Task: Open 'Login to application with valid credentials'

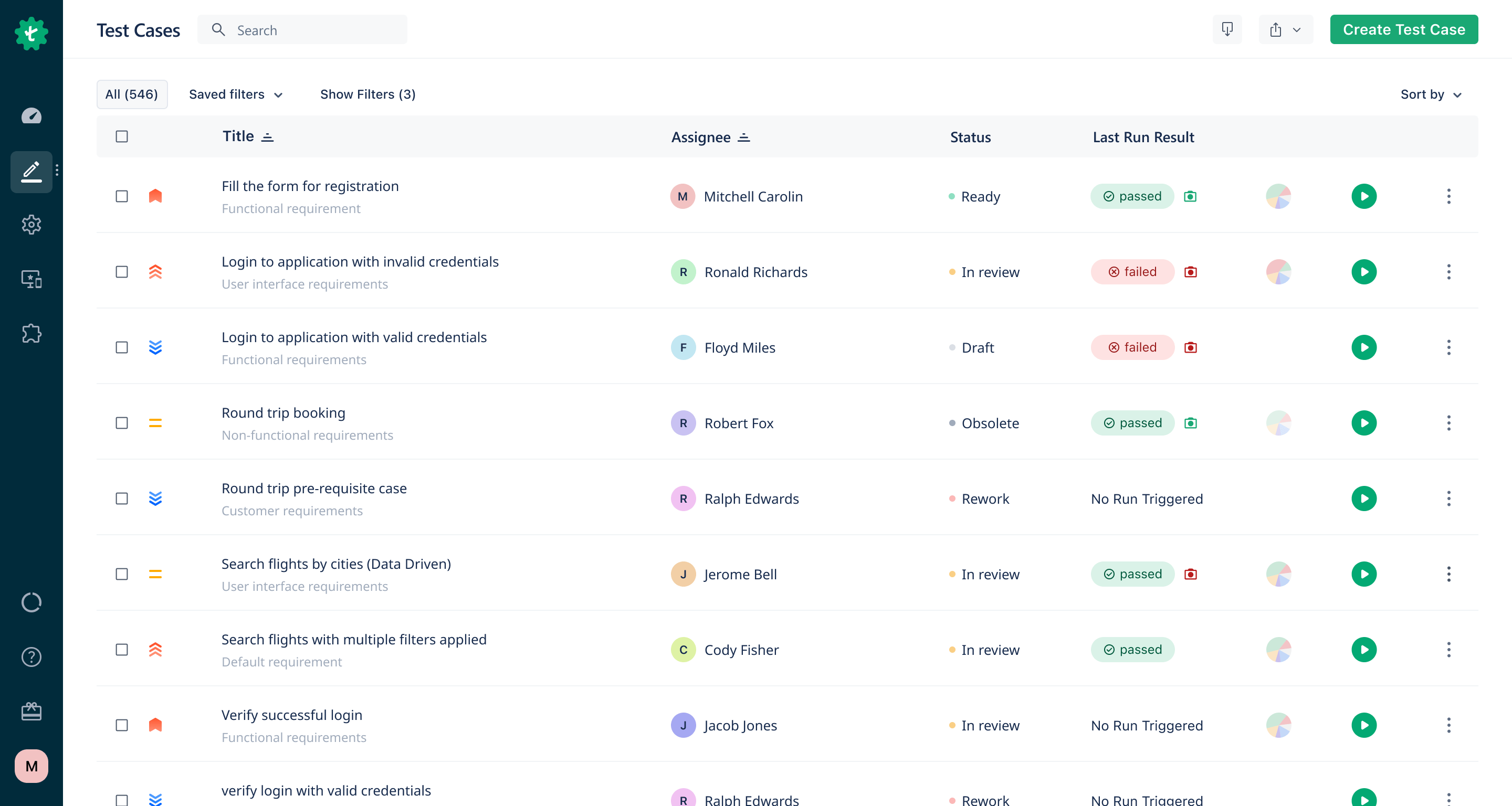Action: coord(353,337)
